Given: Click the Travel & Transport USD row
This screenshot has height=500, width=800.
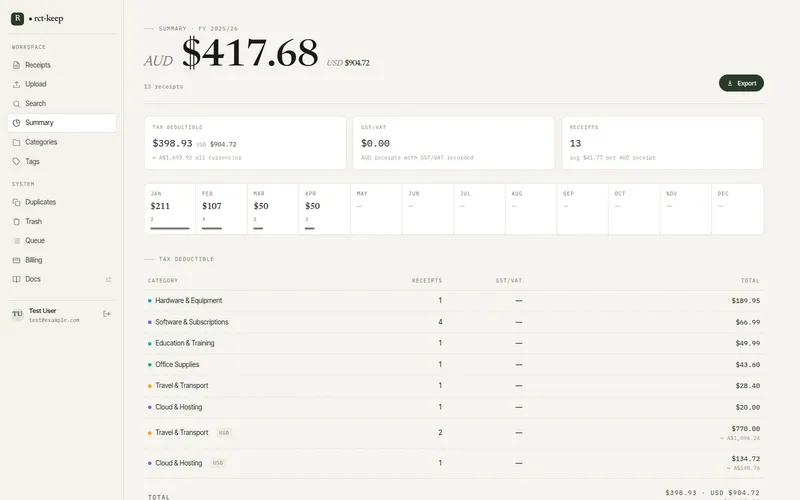Looking at the screenshot, I should [454, 433].
